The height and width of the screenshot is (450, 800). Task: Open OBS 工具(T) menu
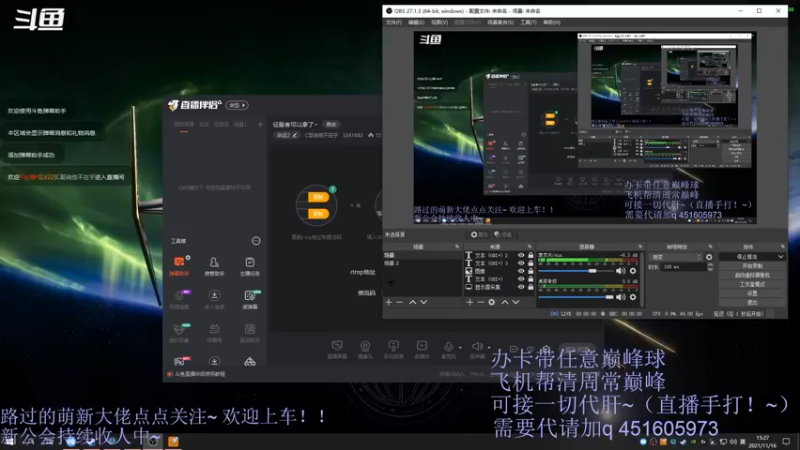click(528, 22)
